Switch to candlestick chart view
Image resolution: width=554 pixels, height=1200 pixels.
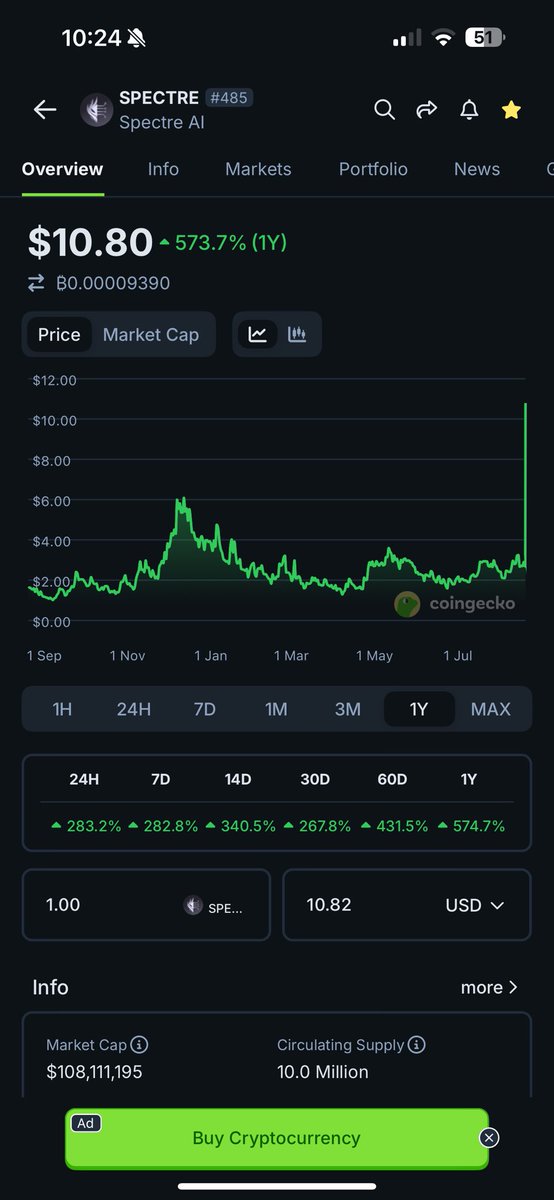coord(297,335)
